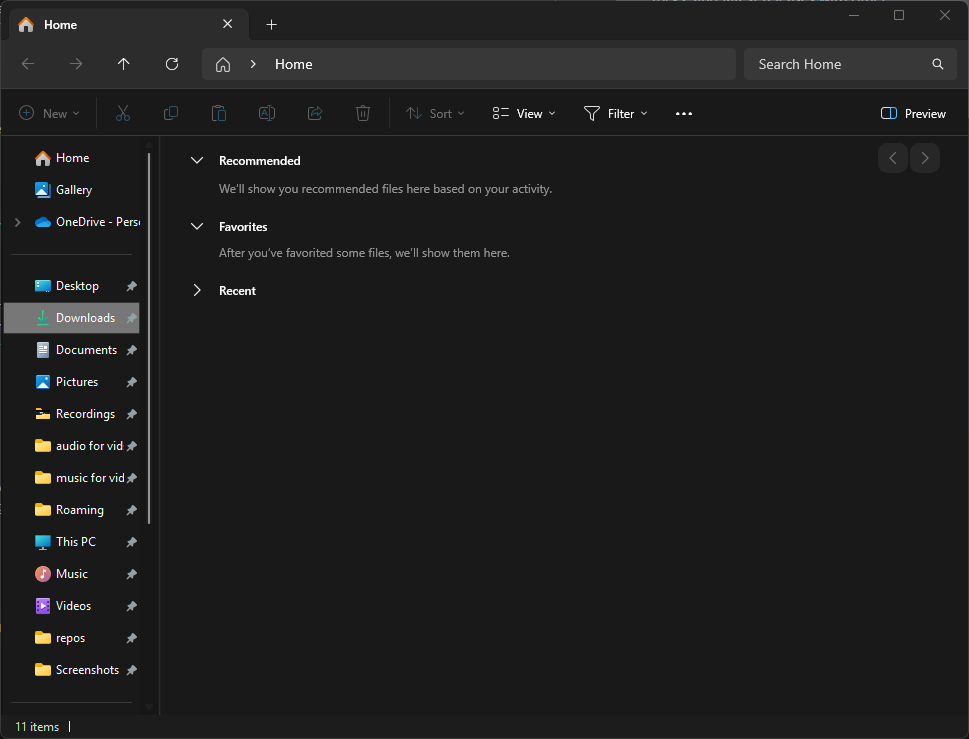Toggle the Preview pane
Viewport: 969px width, 739px height.
[x=913, y=114]
